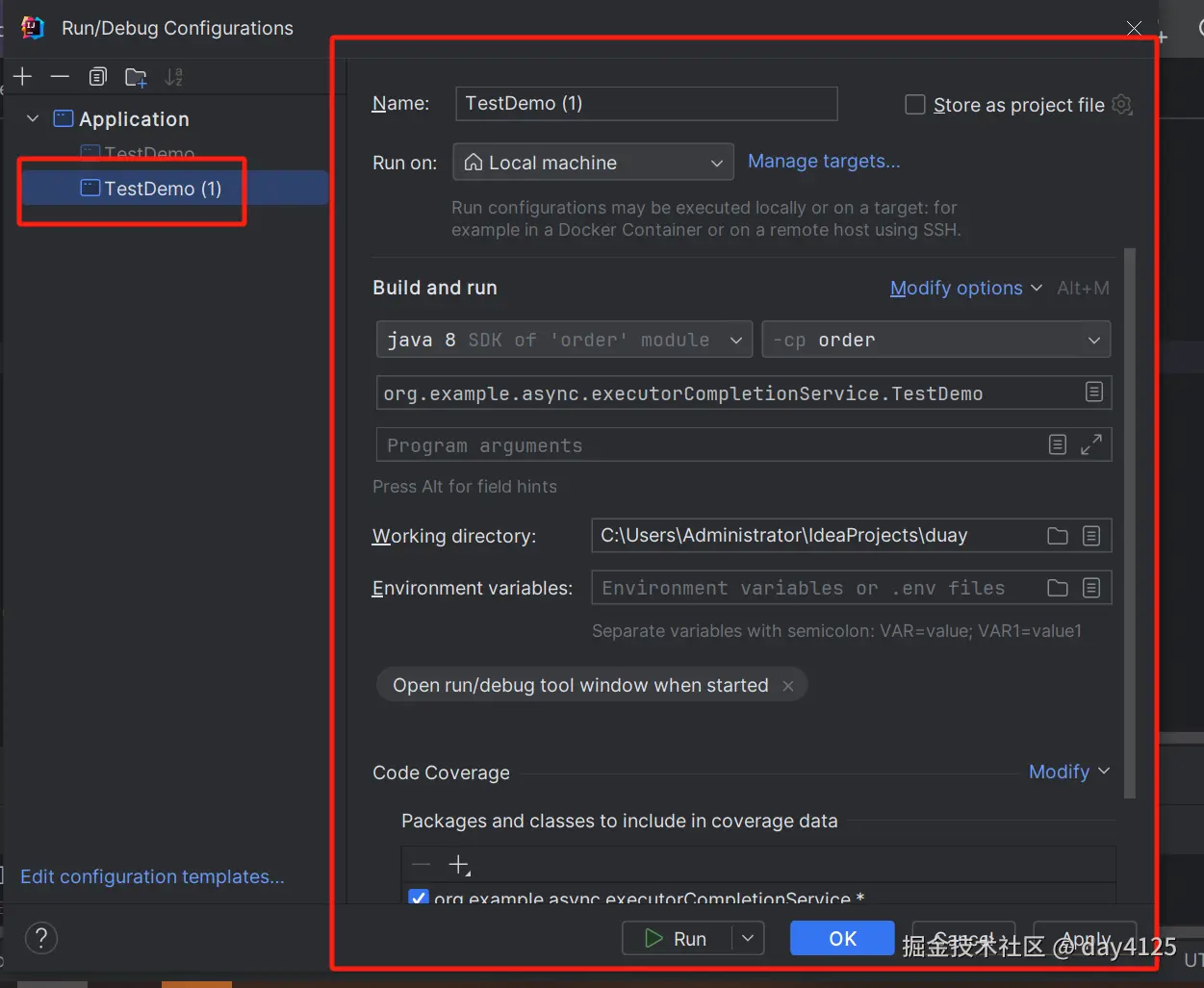Insert macros in Program arguments field

coord(1057,444)
